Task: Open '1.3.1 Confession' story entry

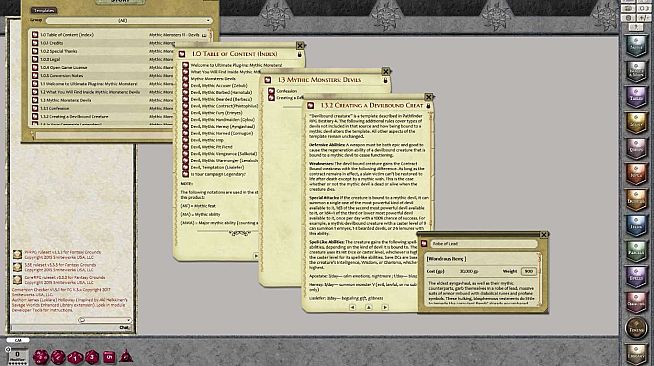Action: [x=55, y=108]
